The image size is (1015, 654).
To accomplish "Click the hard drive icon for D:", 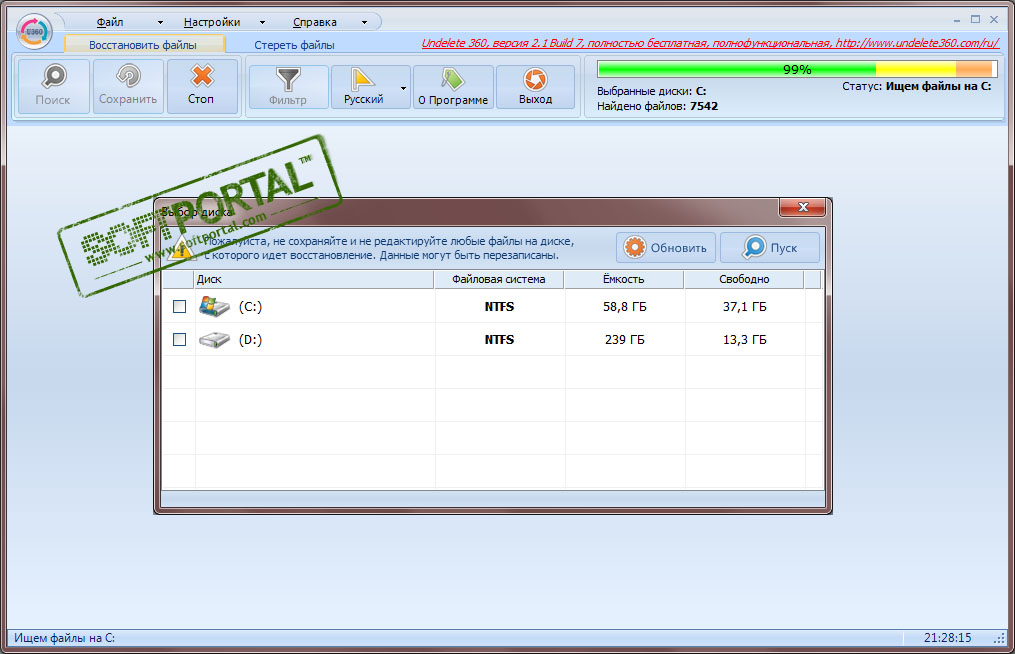I will (x=214, y=339).
